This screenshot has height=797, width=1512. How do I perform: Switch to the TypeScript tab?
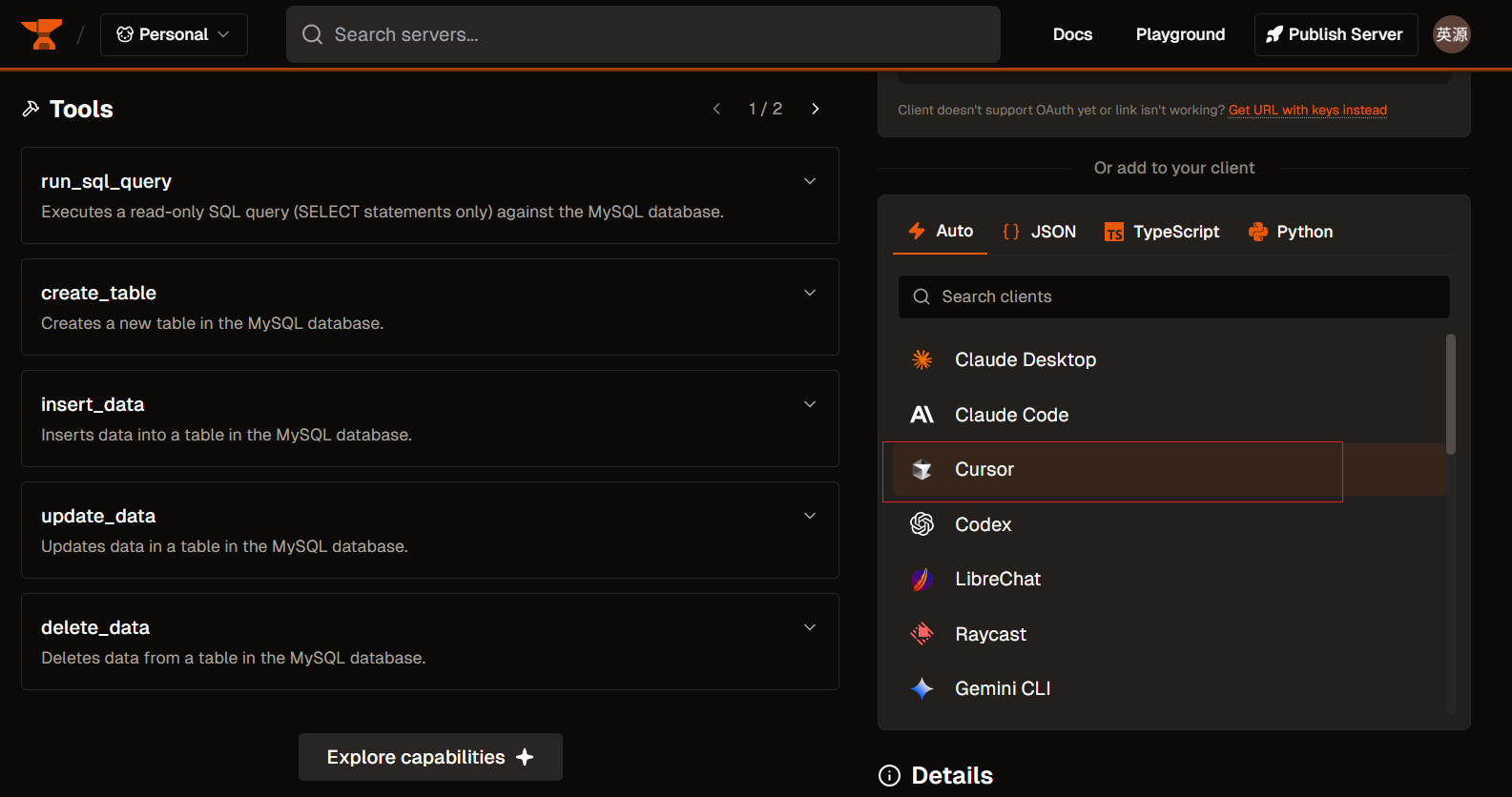(1161, 232)
